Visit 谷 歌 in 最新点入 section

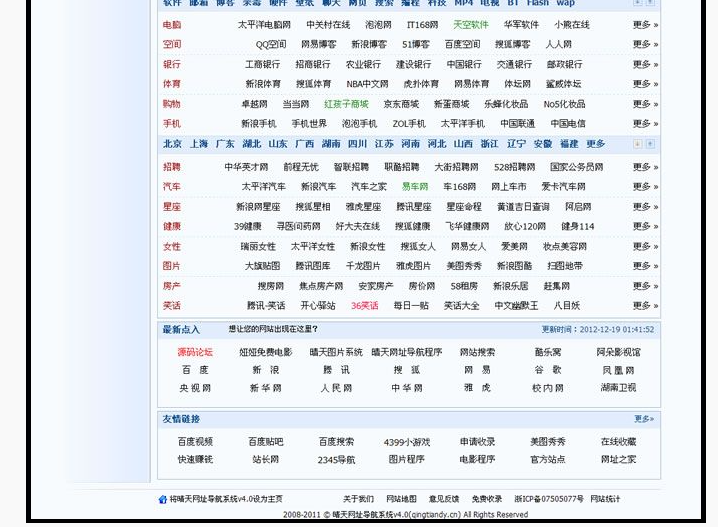(548, 370)
